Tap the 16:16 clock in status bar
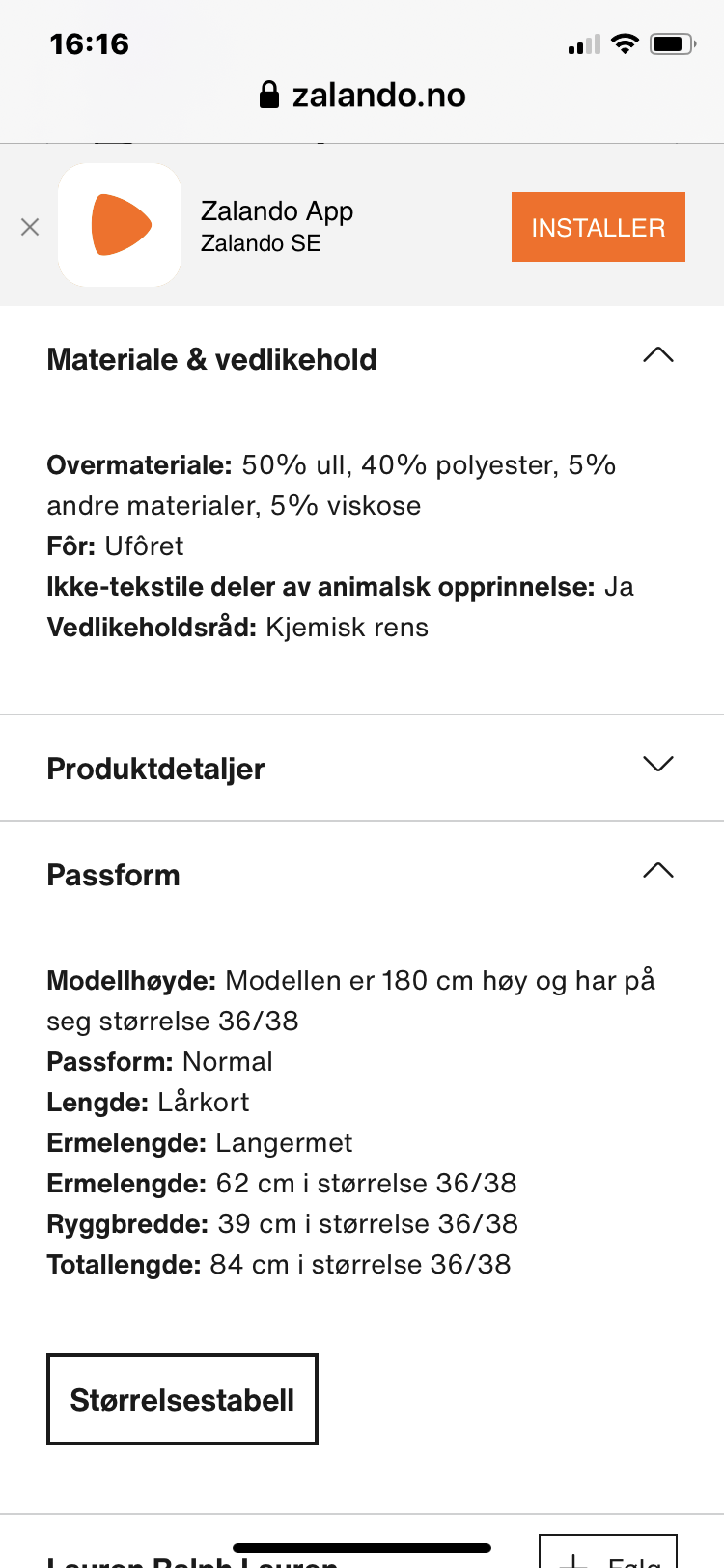724x1568 pixels. 89,43
